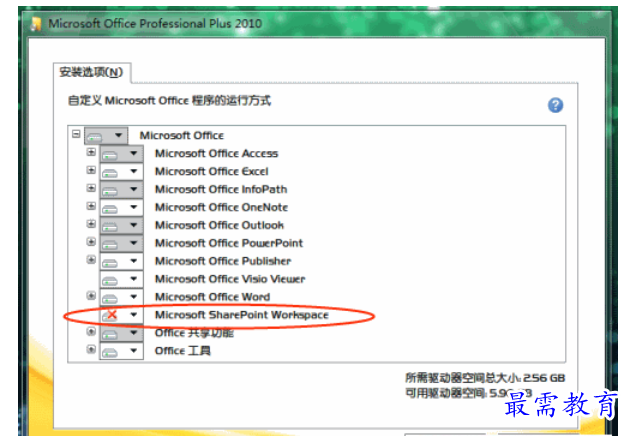Click the Microsoft Office Professional Plus 2010 title

click(155, 24)
